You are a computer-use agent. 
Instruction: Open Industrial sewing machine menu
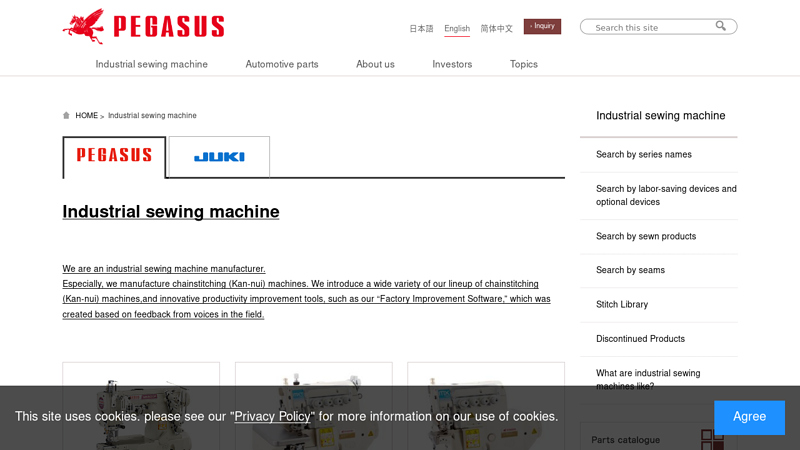click(x=152, y=64)
